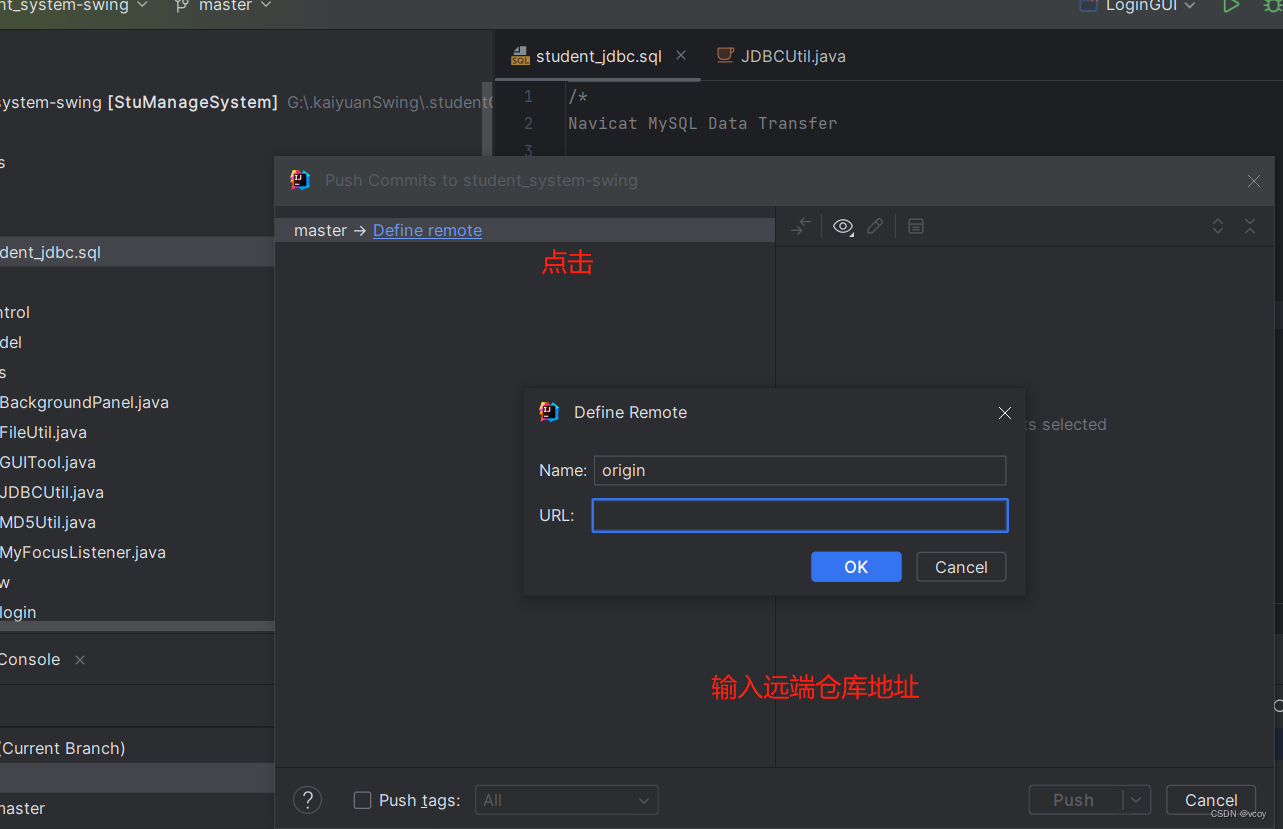
Task: Click OK in Define Remote dialog
Action: [x=856, y=567]
